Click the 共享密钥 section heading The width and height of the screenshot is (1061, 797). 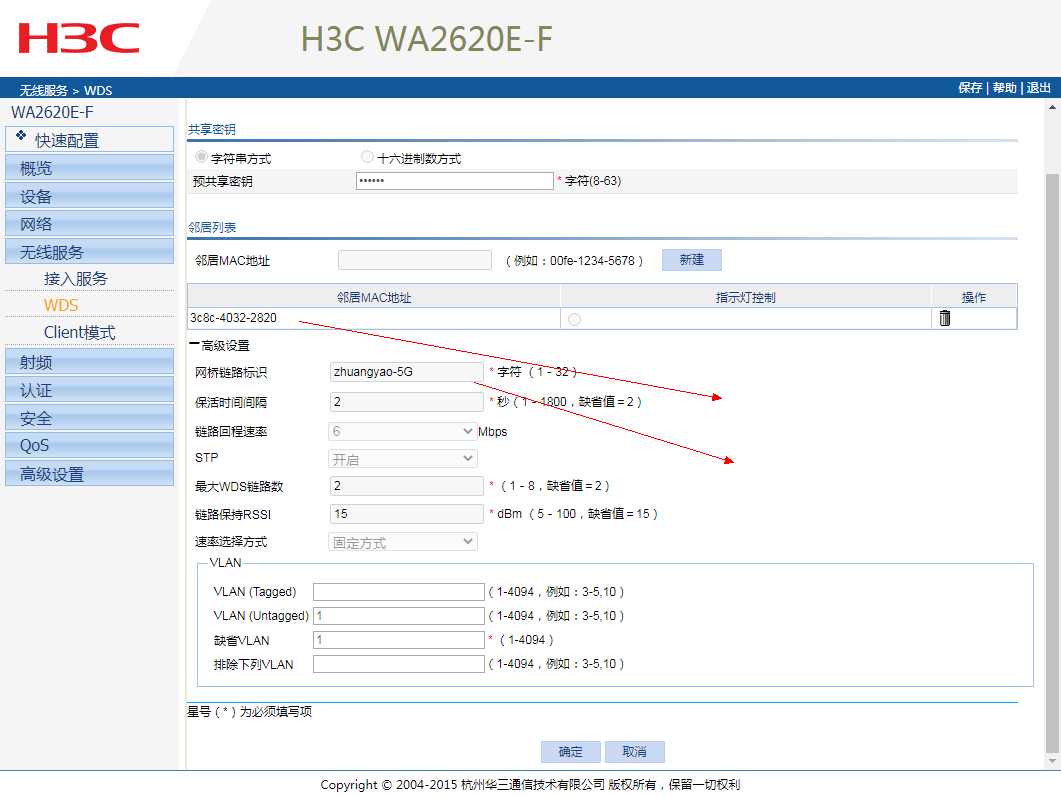(x=212, y=129)
